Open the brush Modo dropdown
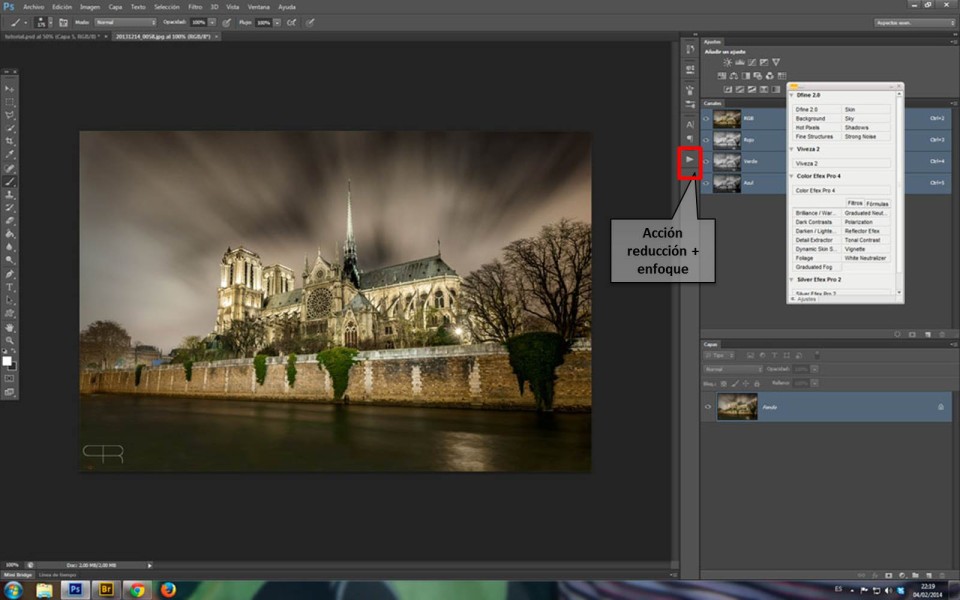The width and height of the screenshot is (960, 600). [125, 21]
